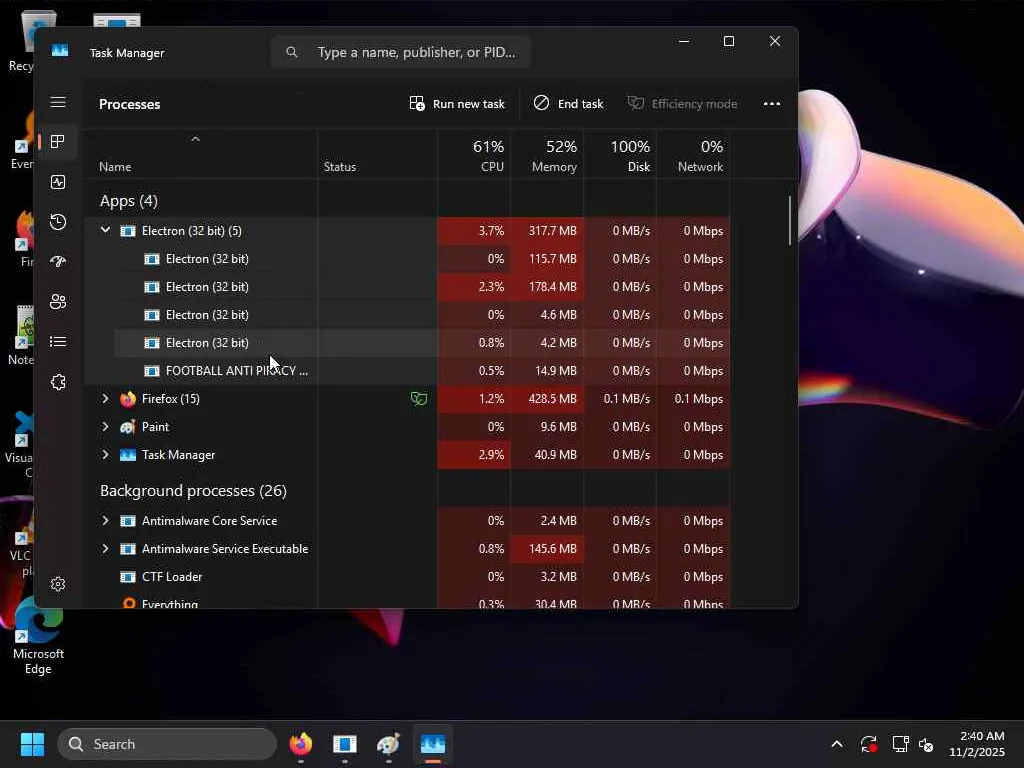The image size is (1024, 768).
Task: Click Background processes (26) heading
Action: point(193,490)
